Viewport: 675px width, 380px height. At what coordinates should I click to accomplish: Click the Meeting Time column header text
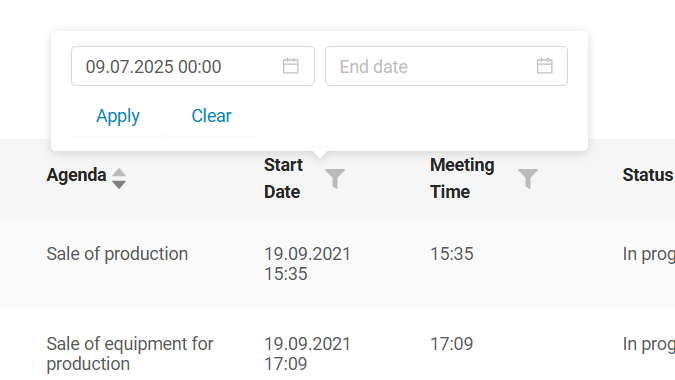(x=462, y=179)
